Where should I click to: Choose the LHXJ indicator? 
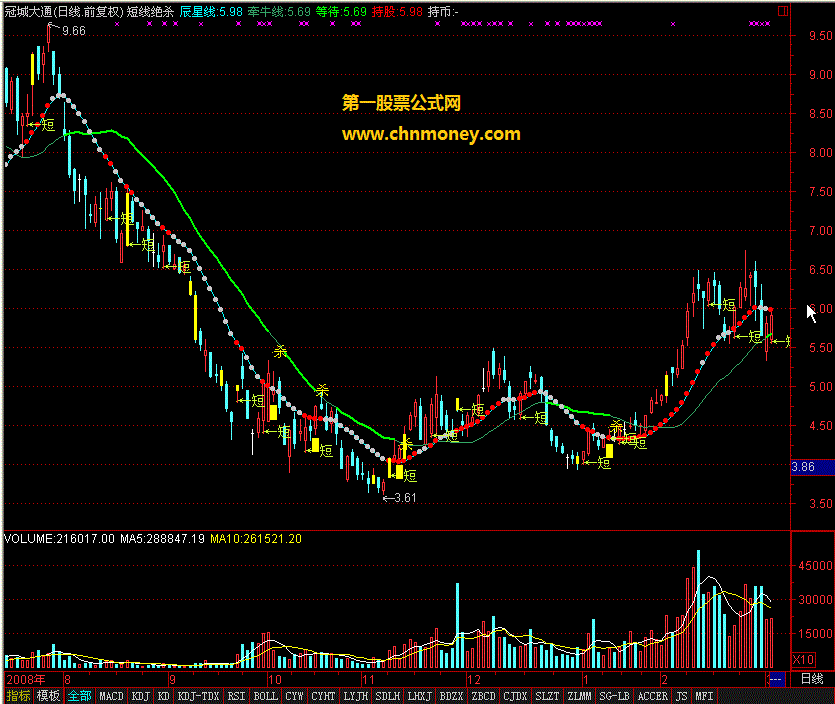pyautogui.click(x=419, y=696)
